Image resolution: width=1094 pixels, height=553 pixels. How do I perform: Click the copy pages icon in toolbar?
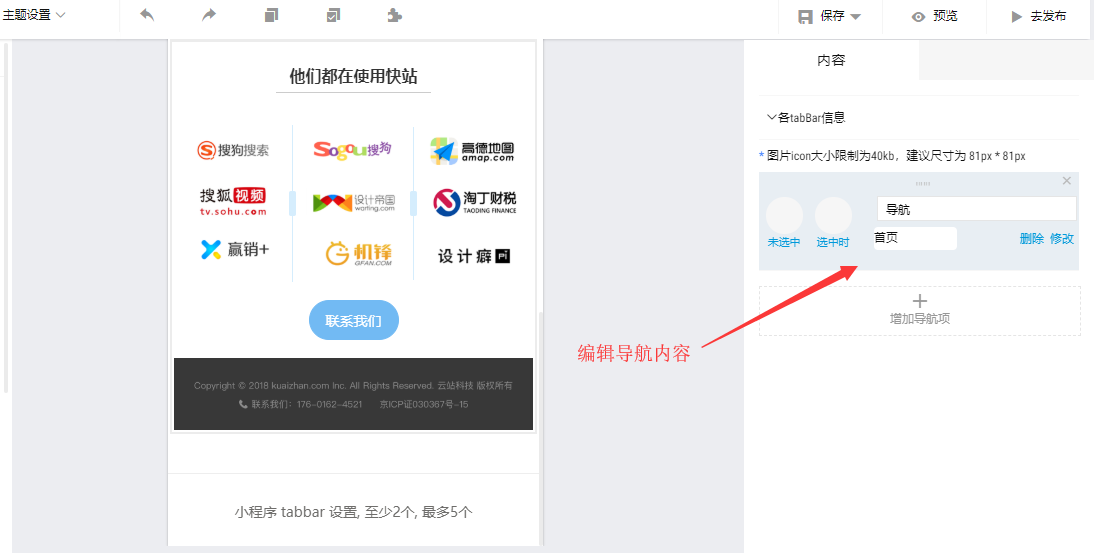click(271, 15)
